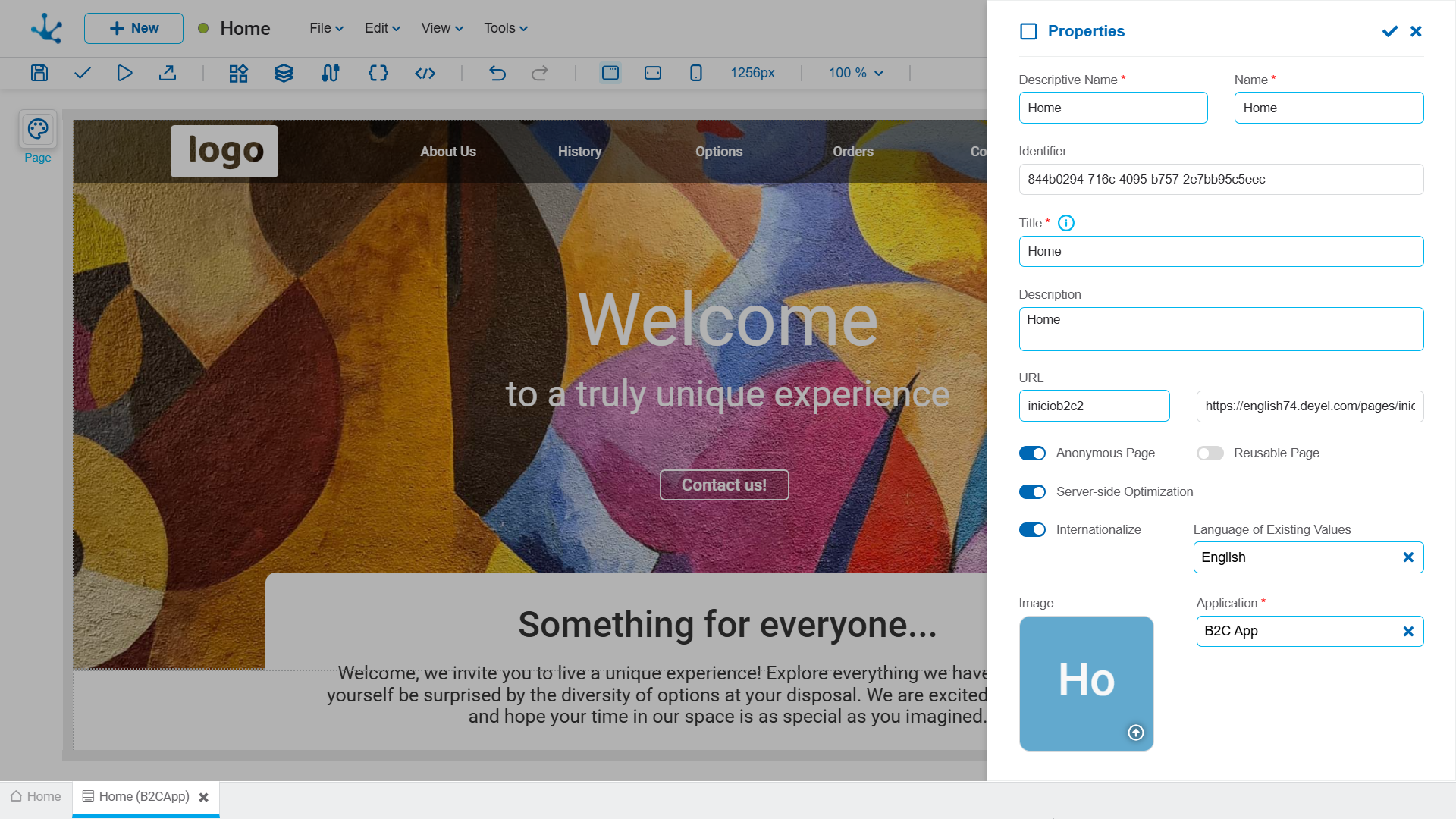Screen dimensions: 1456x819
Task: Click the curly braces code icon
Action: pos(378,73)
